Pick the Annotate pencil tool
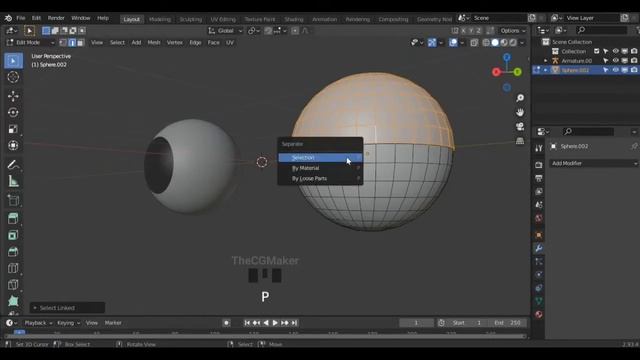Screen dimensions: 640x360 click(13, 164)
